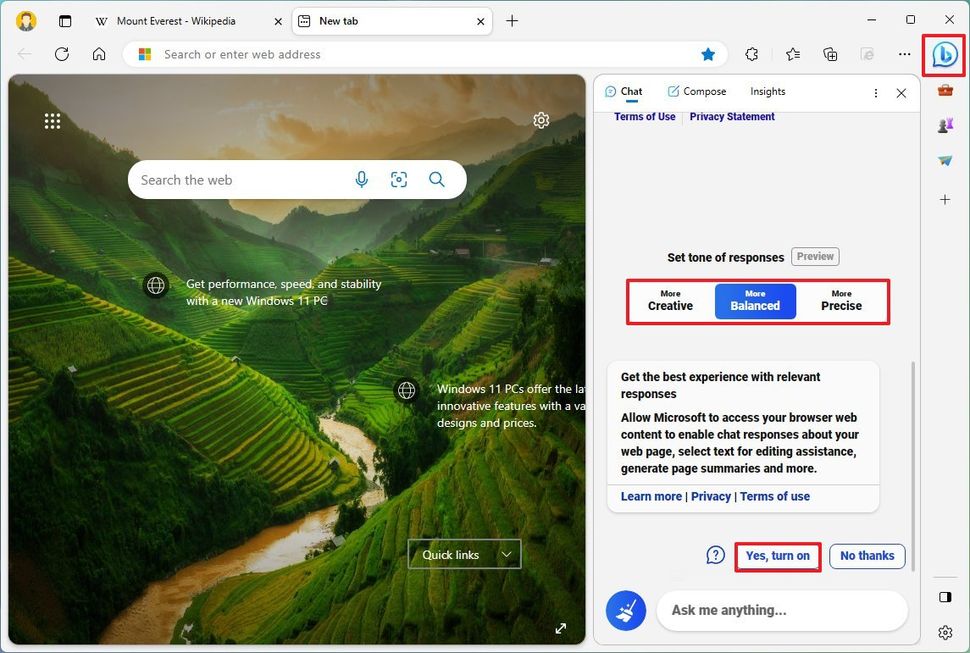Open the new topic broom icon
970x653 pixels.
click(x=626, y=610)
